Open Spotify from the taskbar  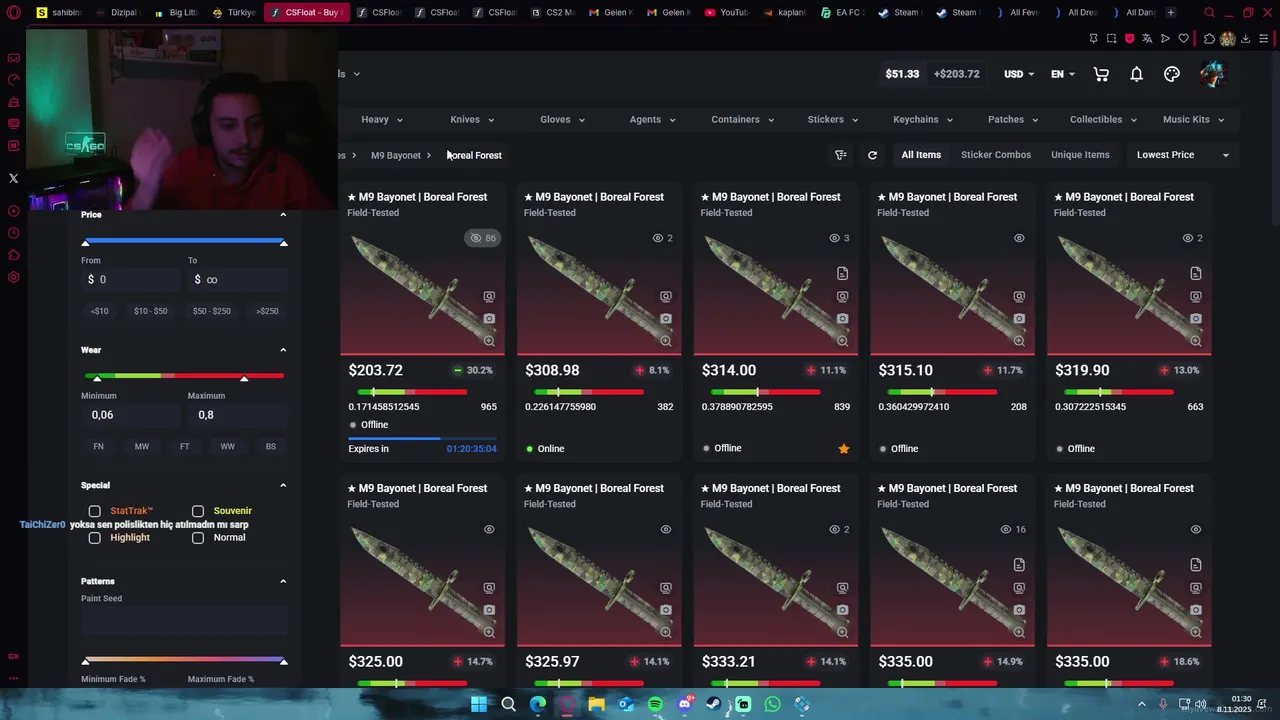(x=655, y=704)
